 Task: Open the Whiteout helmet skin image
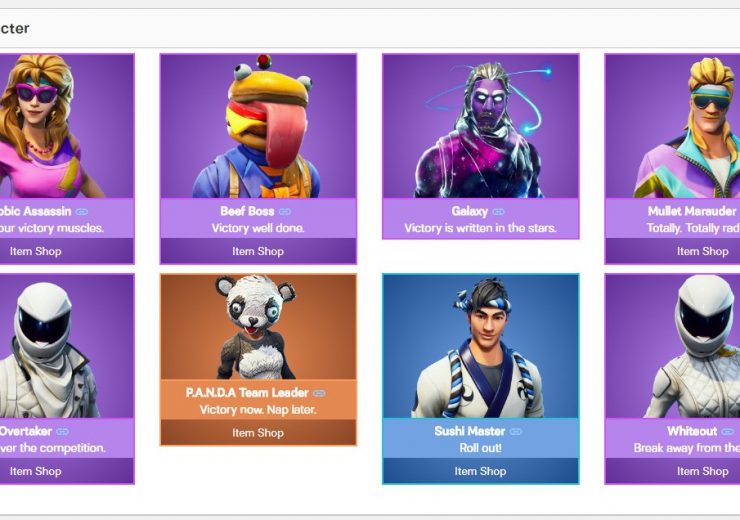[x=673, y=346]
